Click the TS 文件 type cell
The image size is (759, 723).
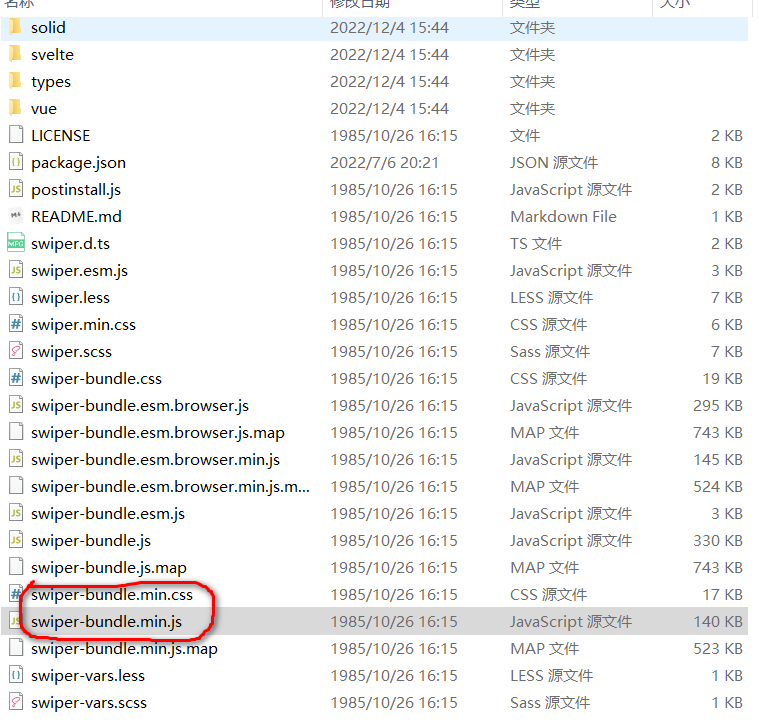pyautogui.click(x=536, y=244)
